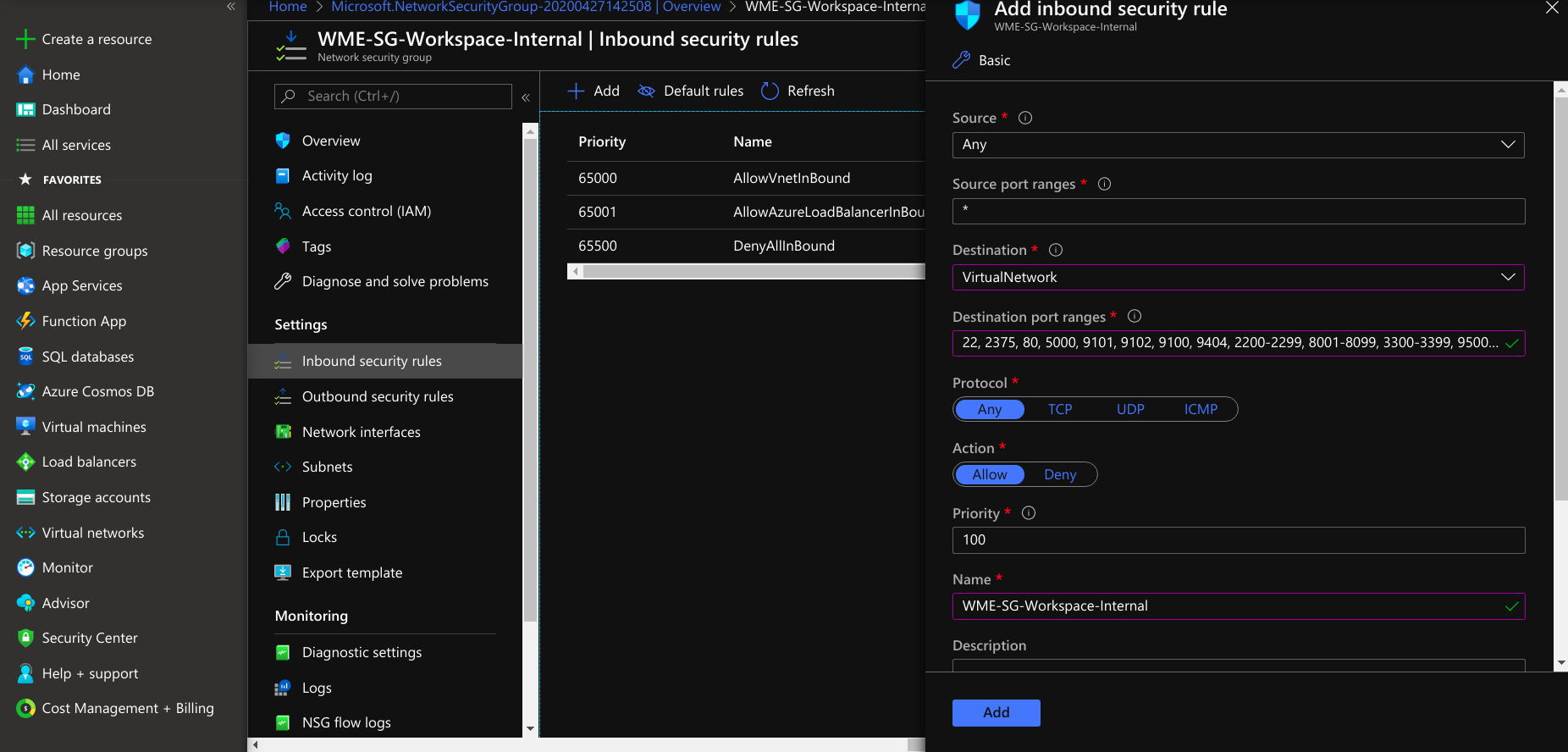Open the Subnets settings item
The image size is (1568, 752).
[x=327, y=467]
